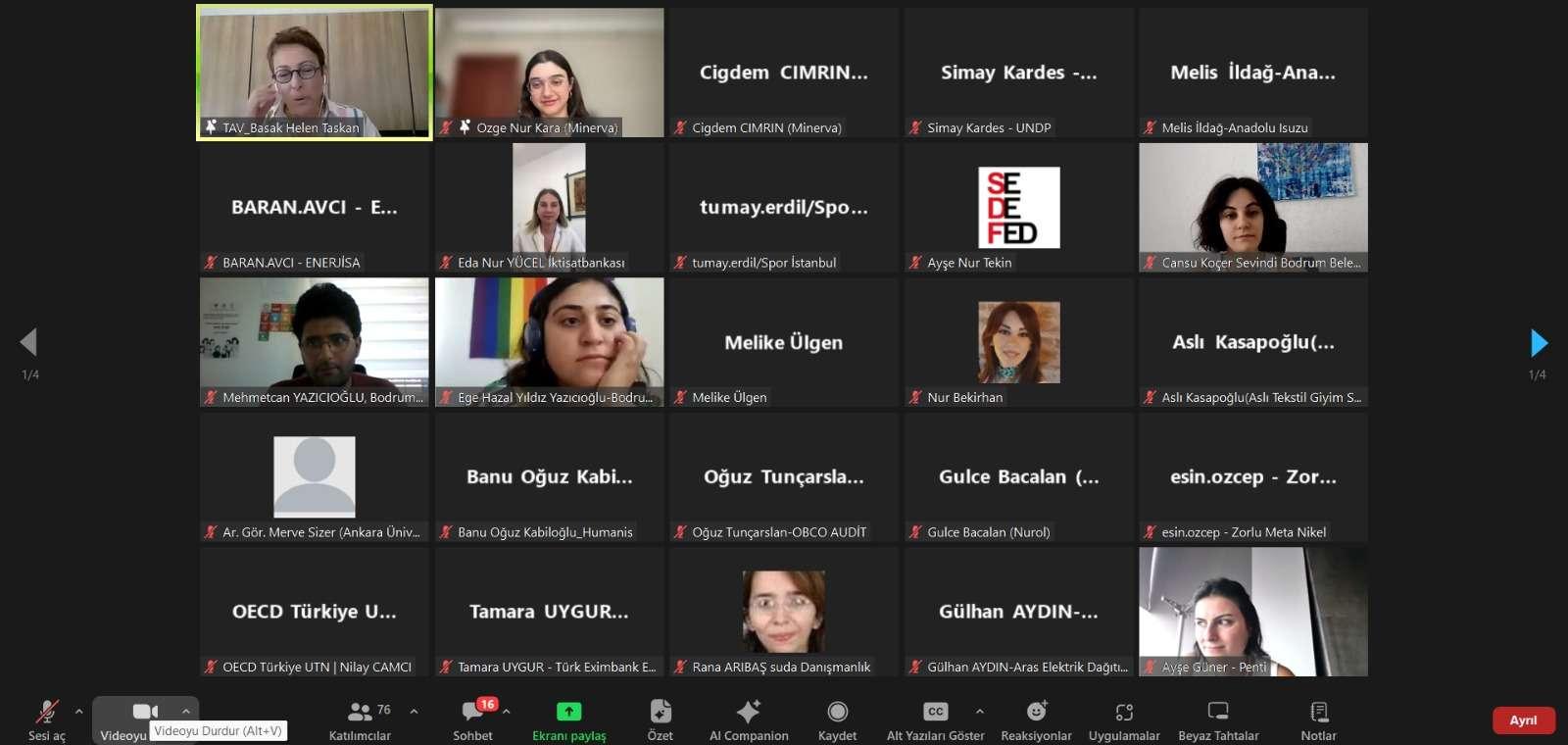
Task: Stop video using the camera button
Action: coord(144,712)
